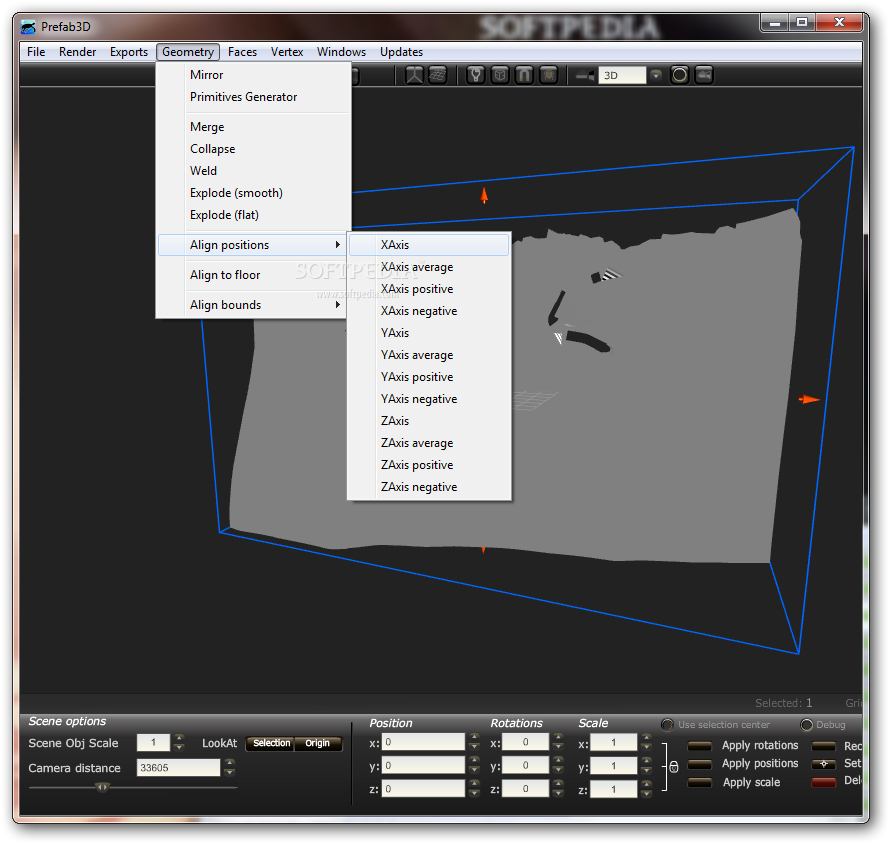Image resolution: width=890 pixels, height=844 pixels.
Task: Choose Mirror from Geometry menu
Action: (x=252, y=75)
